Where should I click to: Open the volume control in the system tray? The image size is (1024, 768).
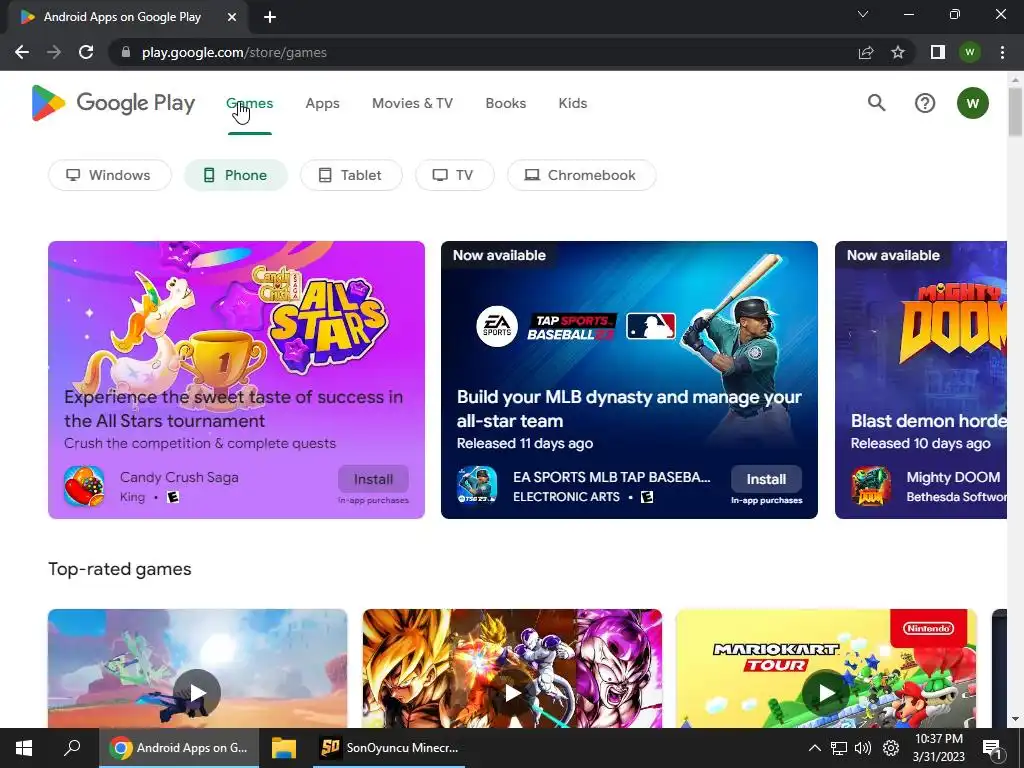(x=863, y=748)
